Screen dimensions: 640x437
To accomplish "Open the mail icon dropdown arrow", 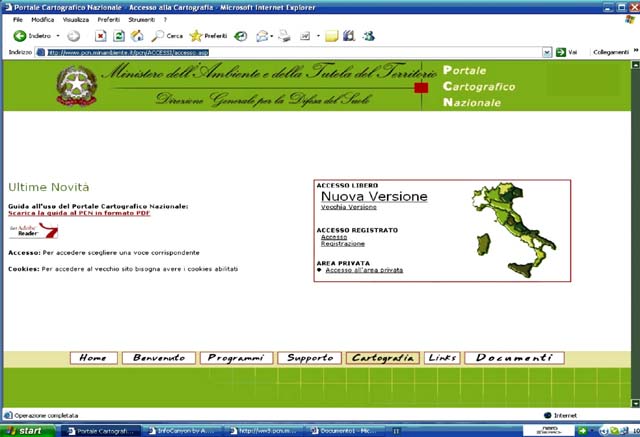I will pos(272,36).
